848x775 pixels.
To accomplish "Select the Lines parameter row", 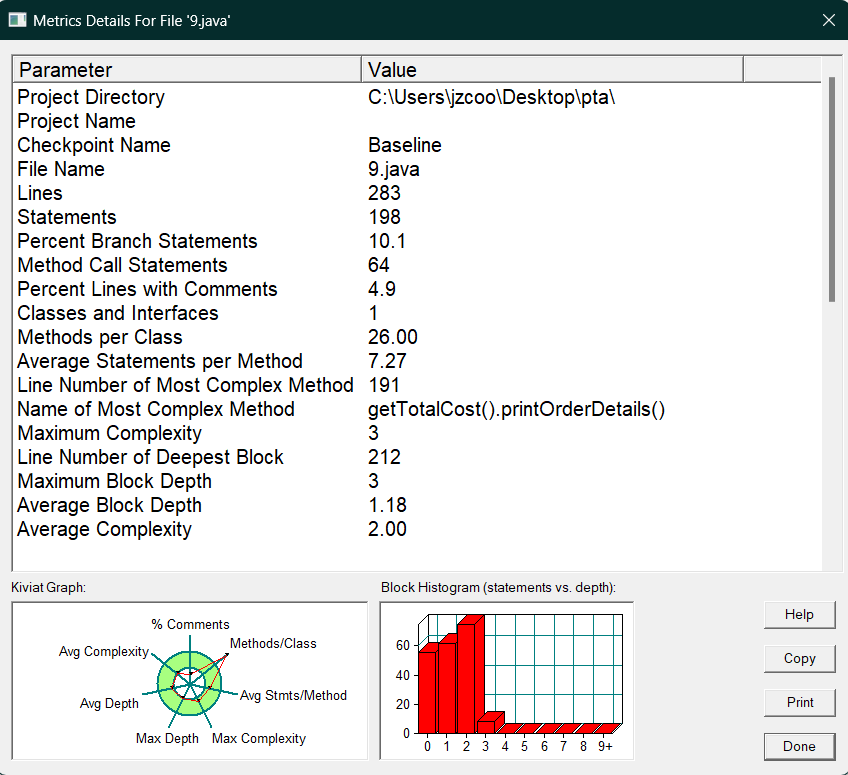I will coord(416,193).
